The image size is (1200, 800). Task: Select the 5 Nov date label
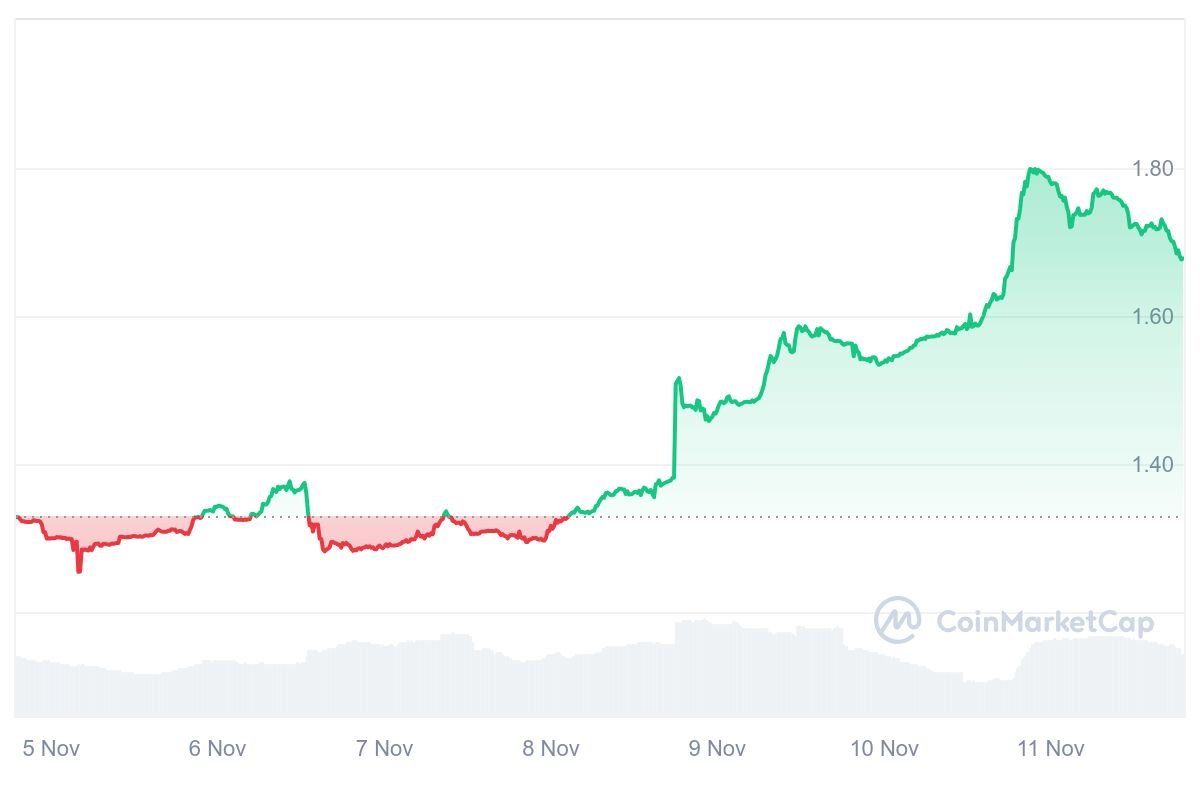51,748
